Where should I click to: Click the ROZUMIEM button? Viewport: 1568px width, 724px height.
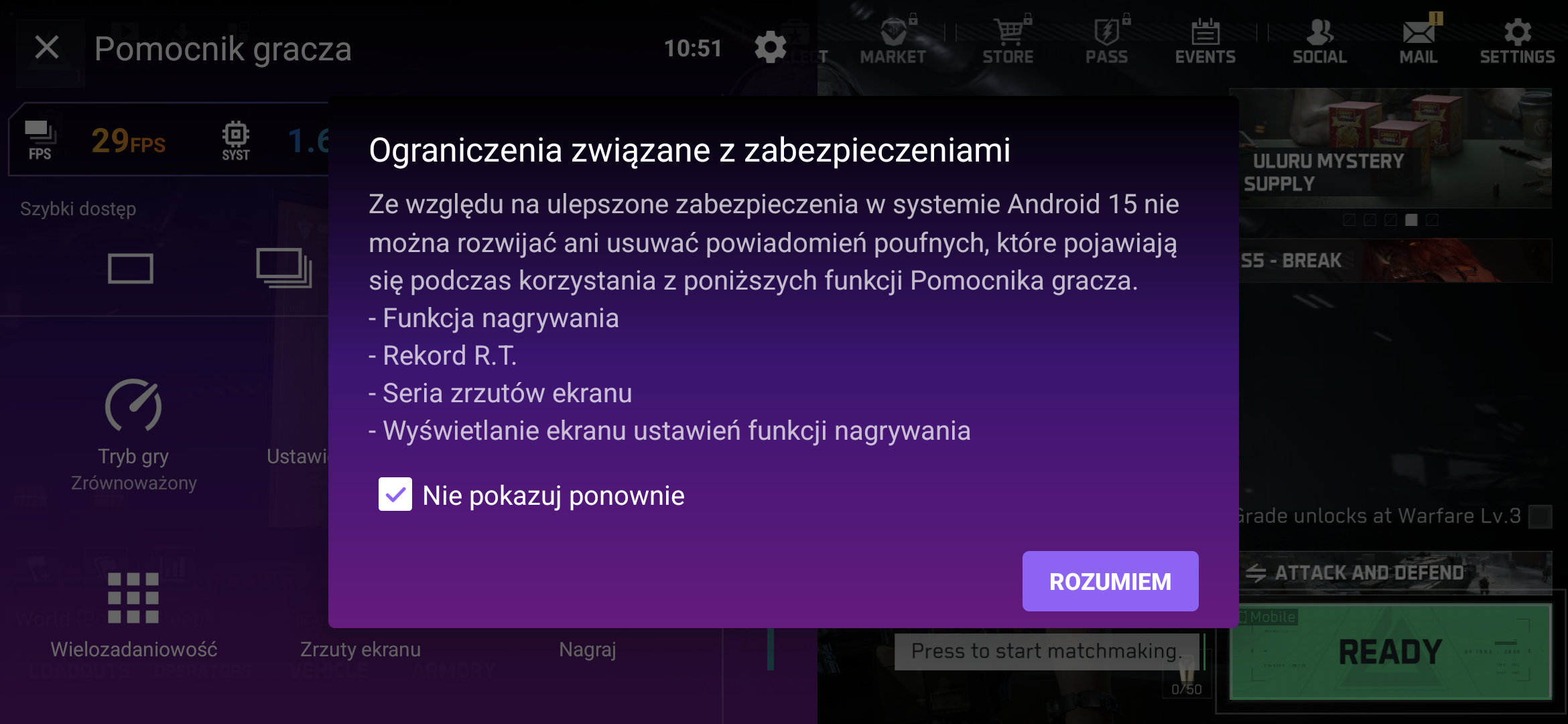coord(1110,581)
